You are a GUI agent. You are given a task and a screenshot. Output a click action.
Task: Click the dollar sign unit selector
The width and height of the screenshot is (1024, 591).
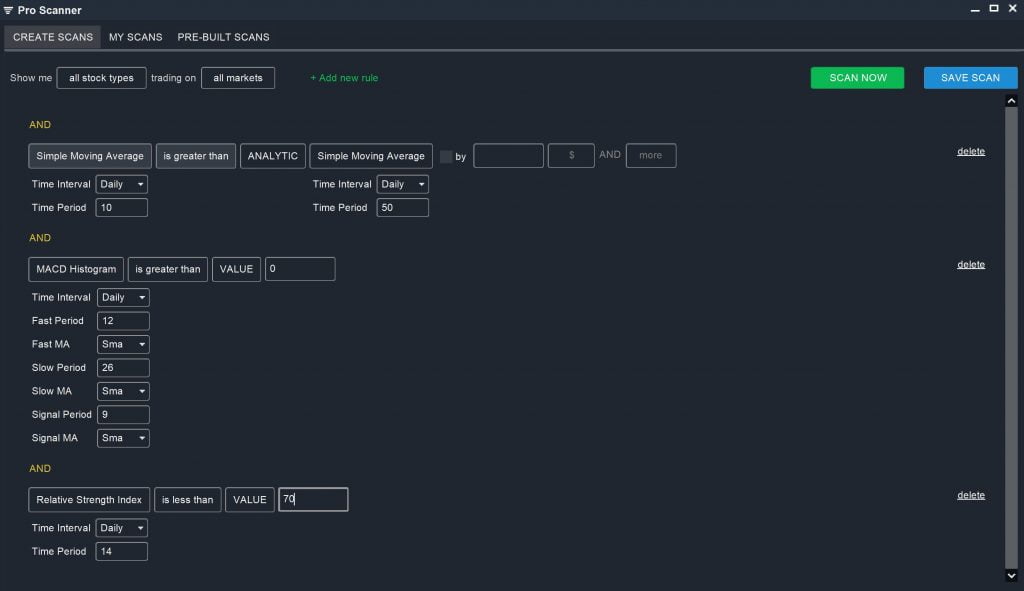coord(571,156)
